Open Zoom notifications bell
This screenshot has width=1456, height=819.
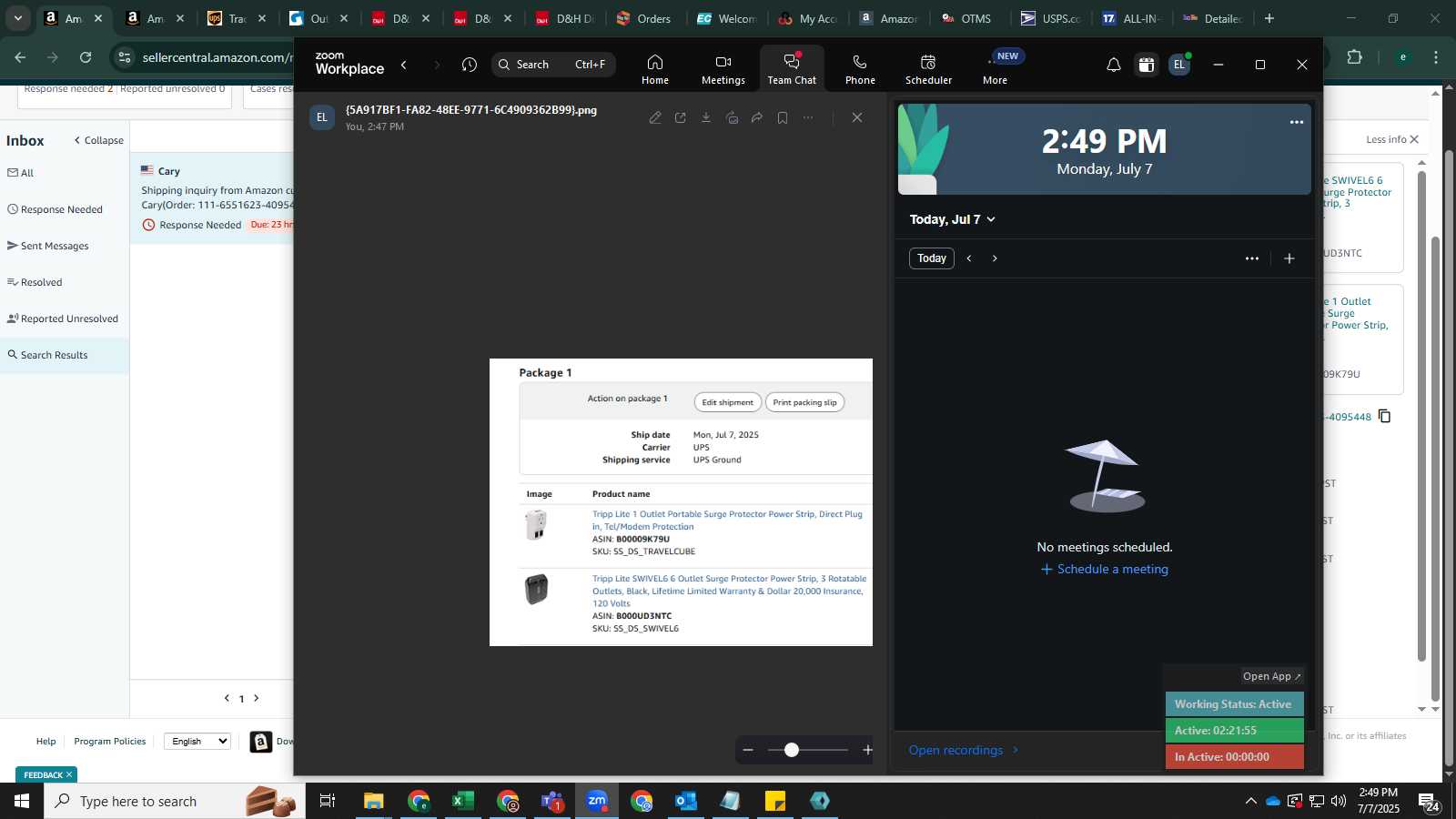point(1113,65)
